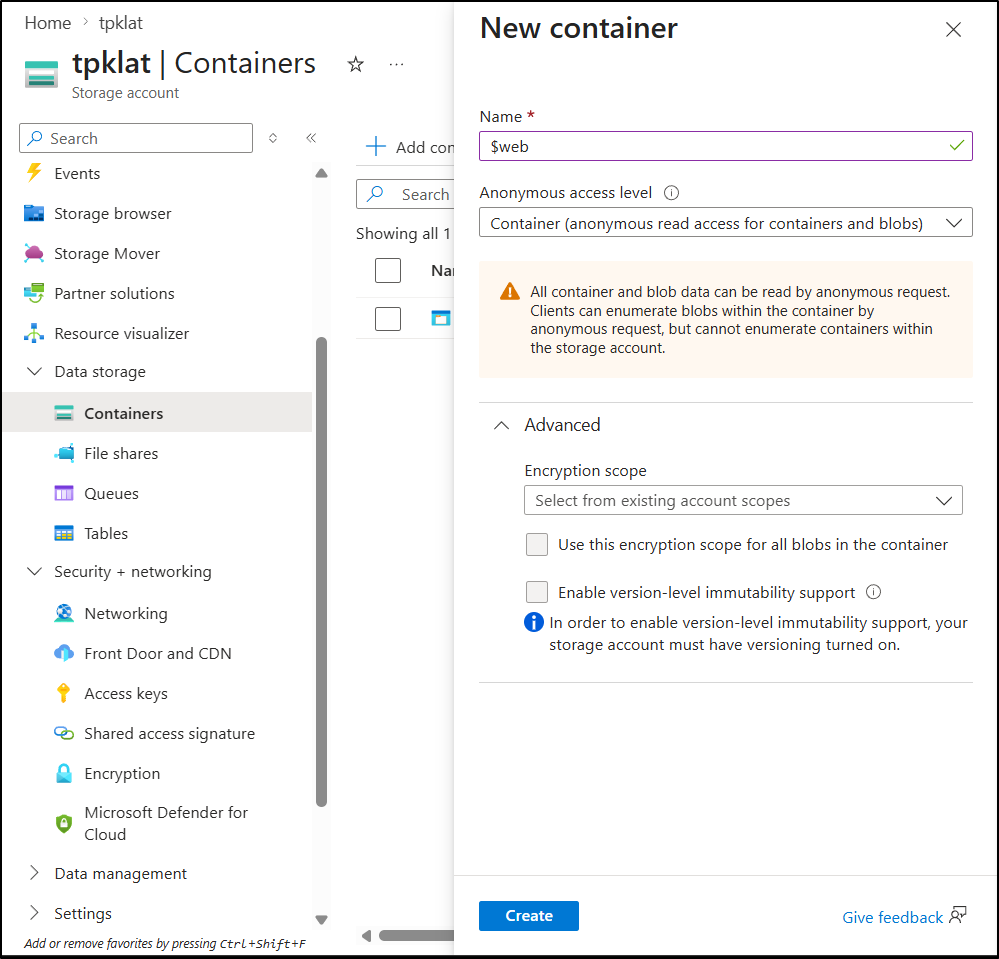
Task: Click the Resource visualizer icon
Action: click(35, 334)
